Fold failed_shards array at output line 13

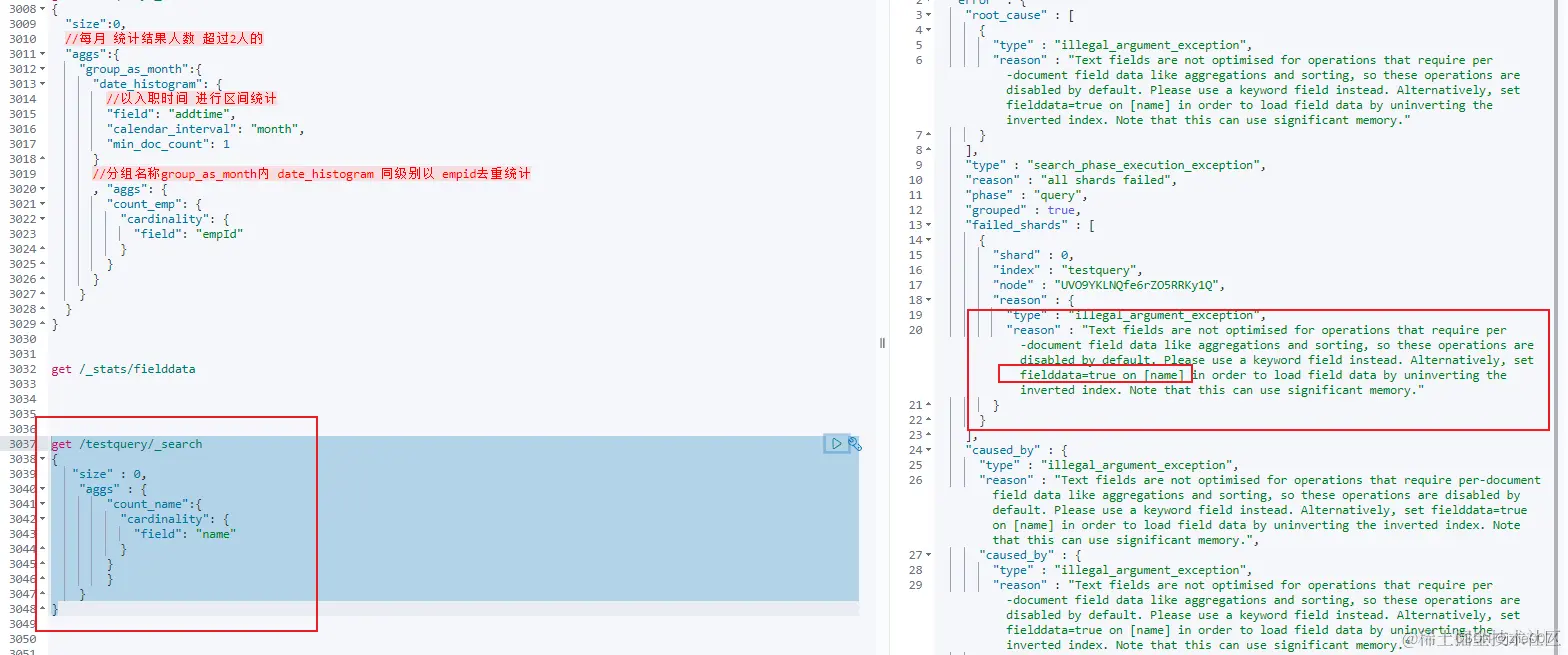point(930,225)
